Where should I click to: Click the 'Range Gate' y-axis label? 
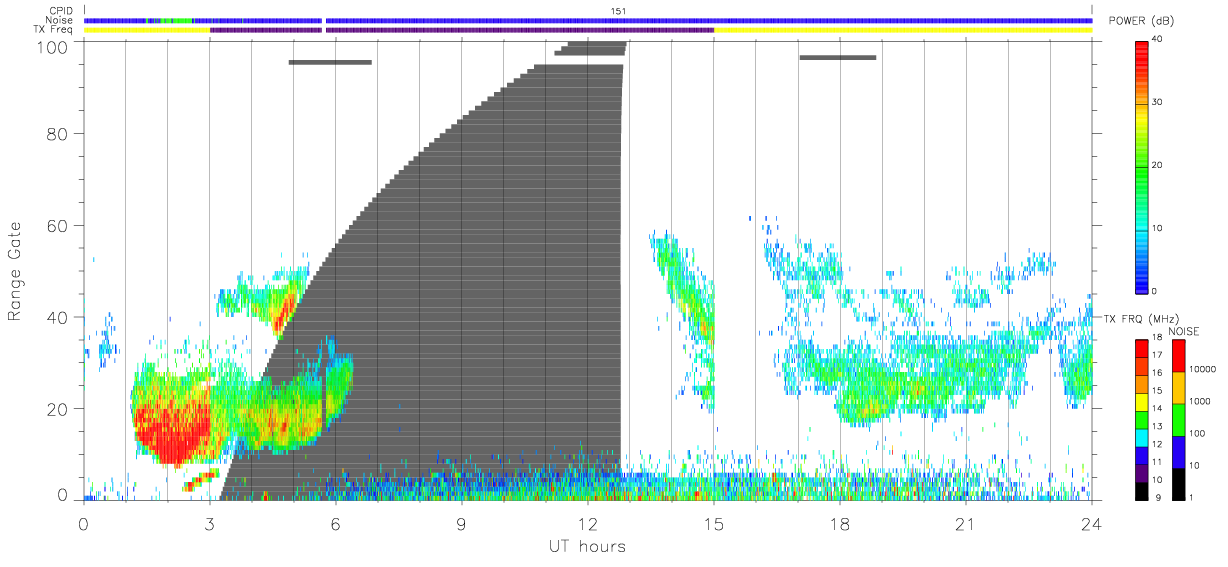tap(16, 272)
